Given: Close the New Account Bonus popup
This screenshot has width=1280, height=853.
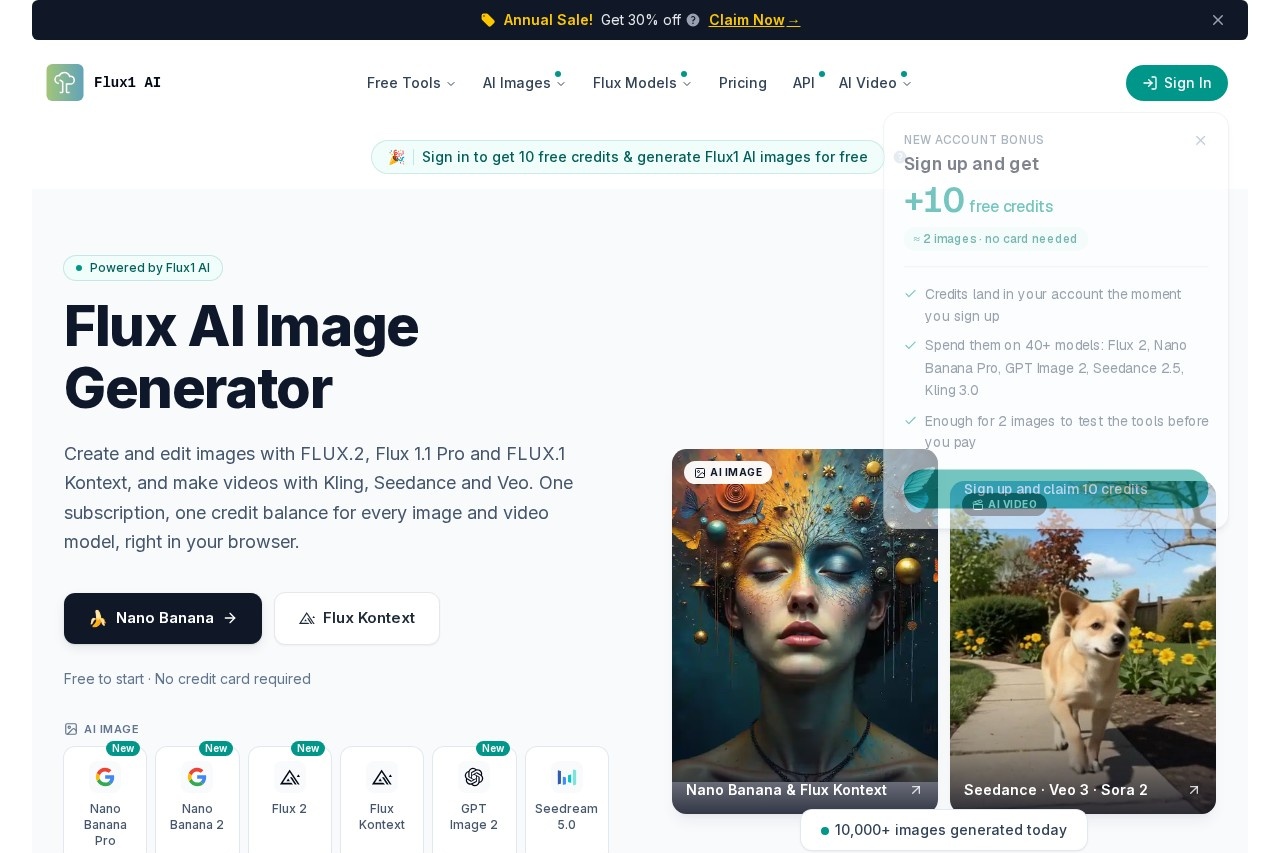Looking at the screenshot, I should click(x=1201, y=141).
